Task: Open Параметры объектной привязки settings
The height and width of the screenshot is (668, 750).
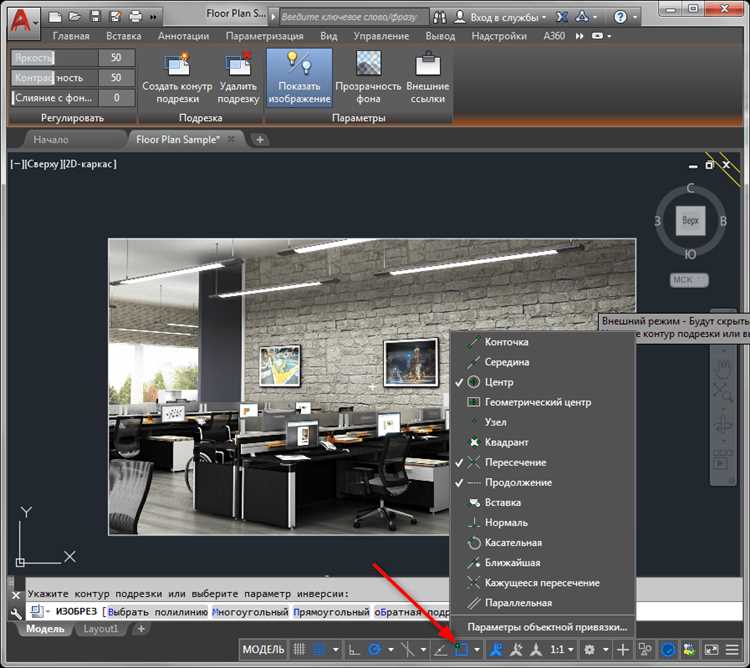Action: pos(547,627)
